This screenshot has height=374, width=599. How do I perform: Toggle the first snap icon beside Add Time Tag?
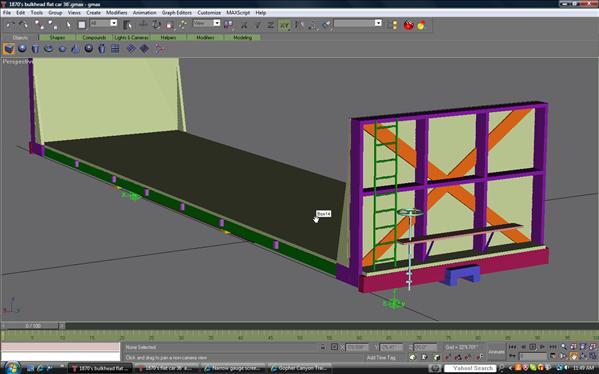point(413,357)
